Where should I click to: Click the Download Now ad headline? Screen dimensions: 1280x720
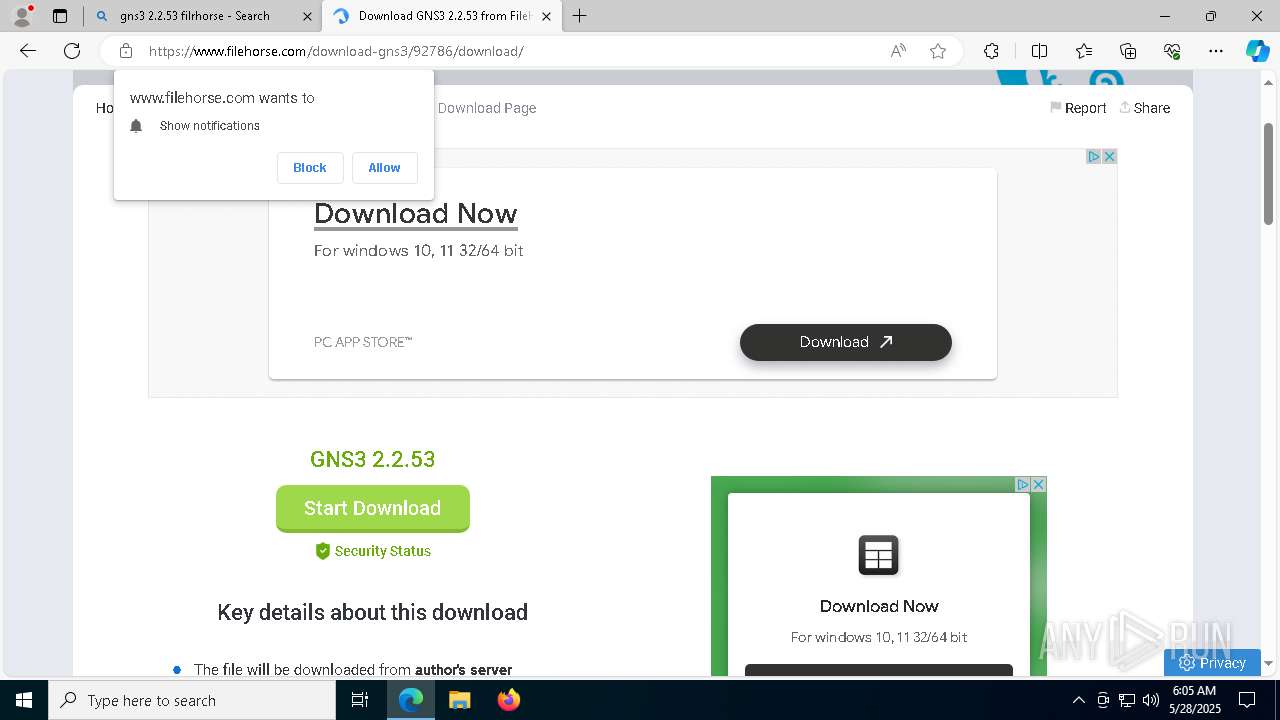pyautogui.click(x=415, y=213)
